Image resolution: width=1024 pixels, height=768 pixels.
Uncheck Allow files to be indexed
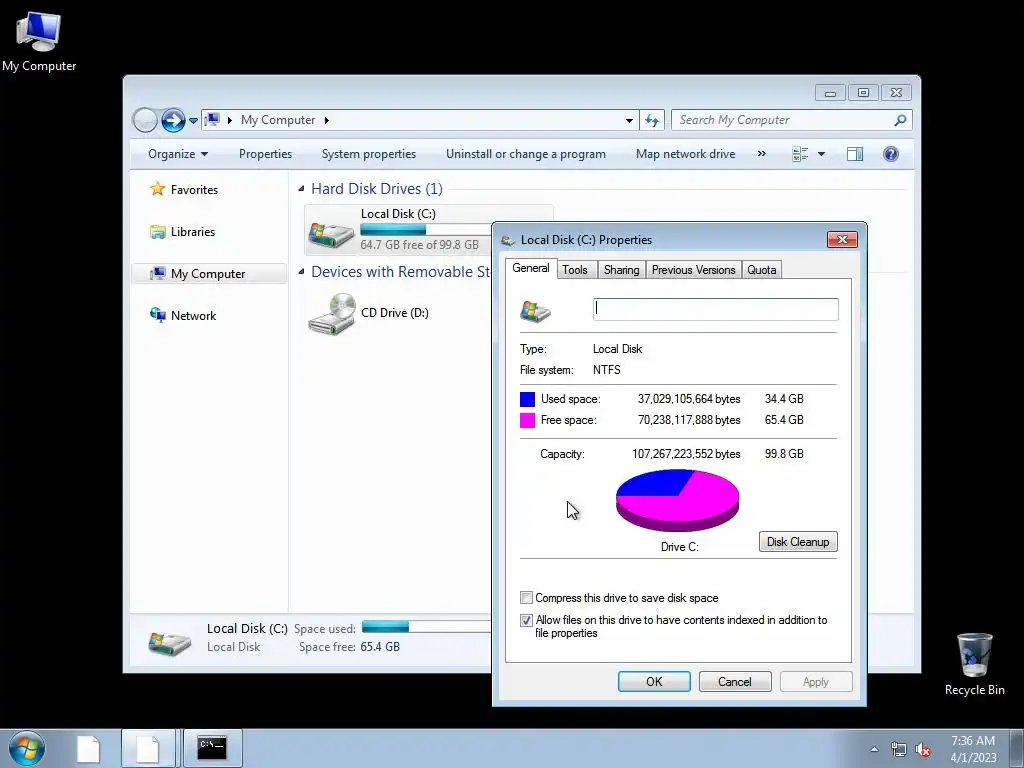[526, 620]
